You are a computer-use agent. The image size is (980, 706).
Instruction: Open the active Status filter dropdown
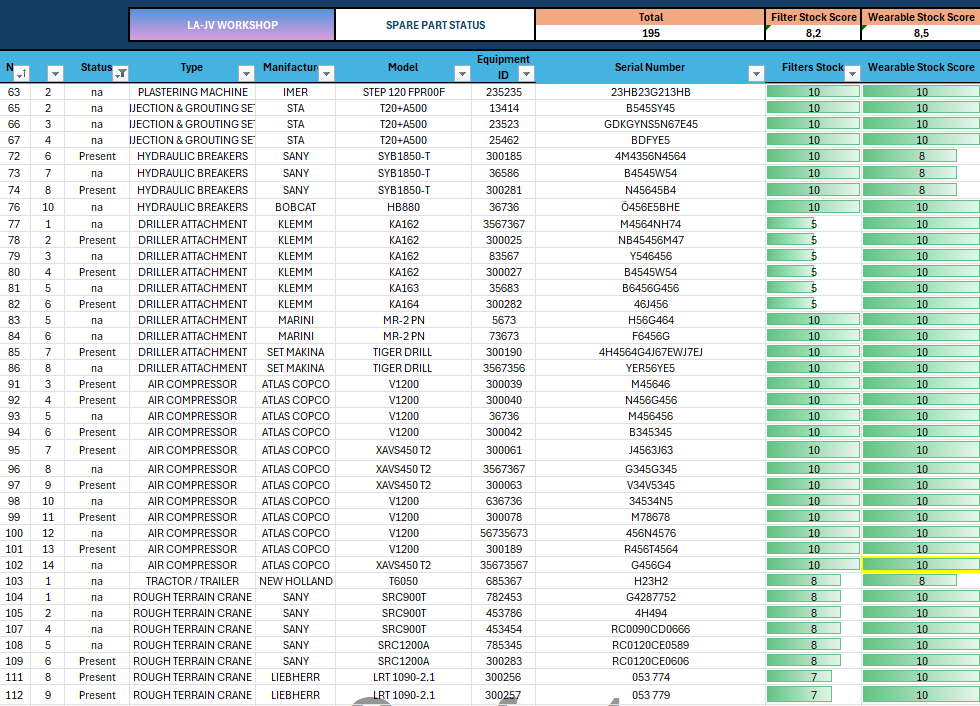(121, 74)
